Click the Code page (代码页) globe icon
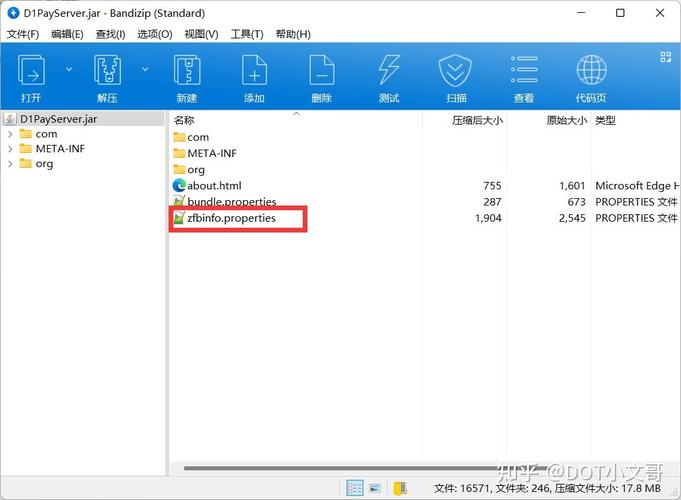 591,70
